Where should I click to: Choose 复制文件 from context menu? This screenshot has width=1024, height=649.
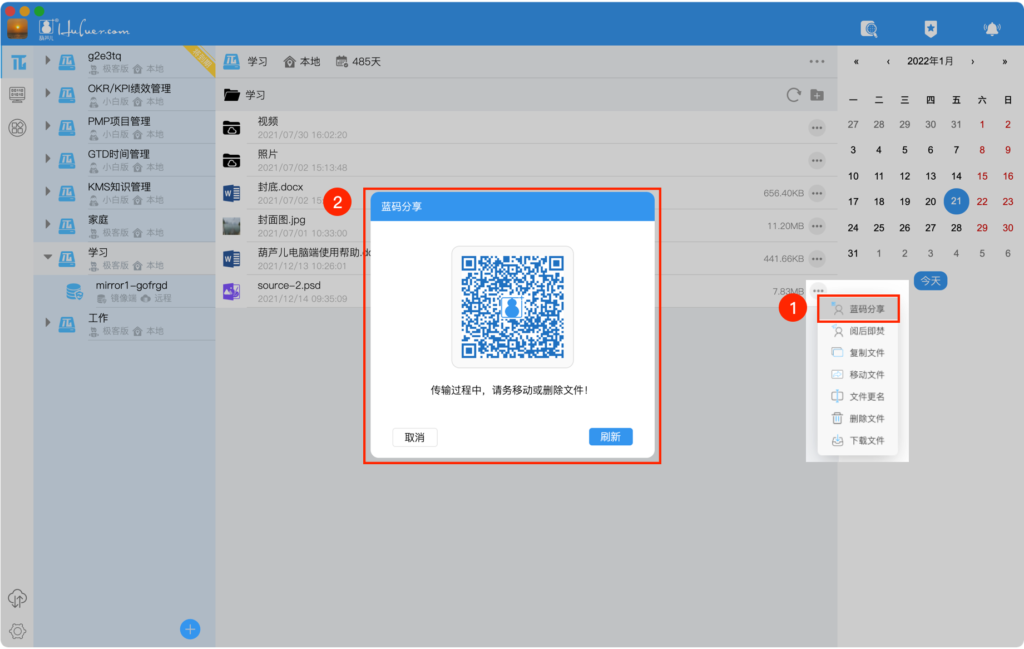[x=858, y=353]
